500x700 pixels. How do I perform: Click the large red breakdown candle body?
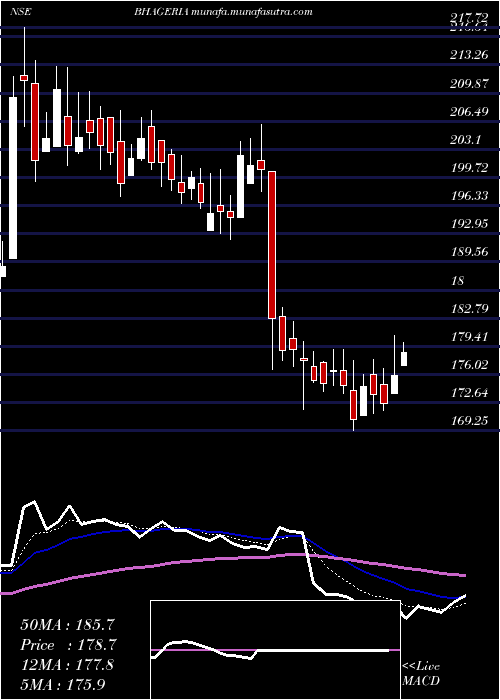point(271,245)
